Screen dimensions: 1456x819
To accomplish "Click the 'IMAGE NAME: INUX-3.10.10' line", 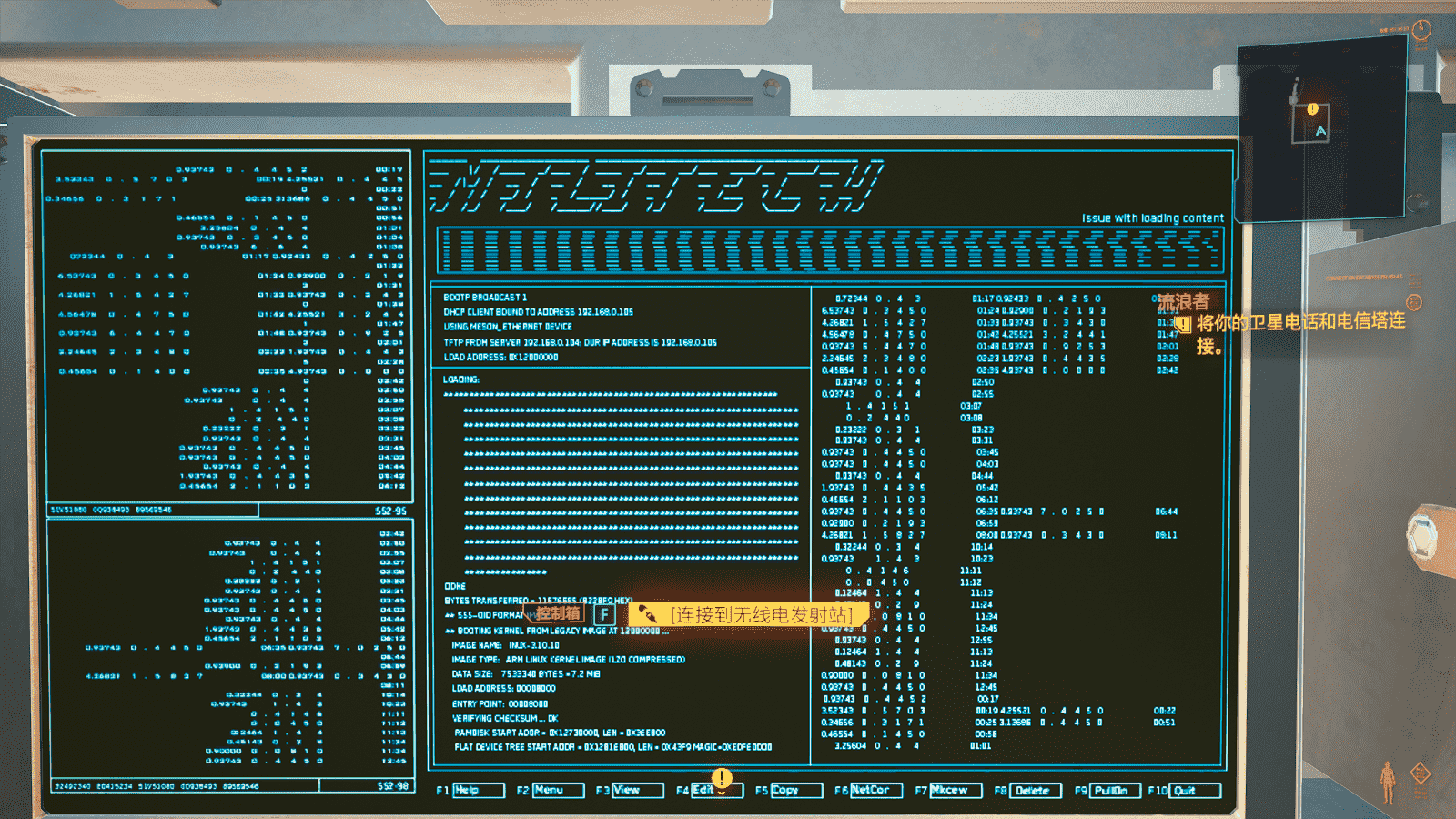I will pos(505,645).
